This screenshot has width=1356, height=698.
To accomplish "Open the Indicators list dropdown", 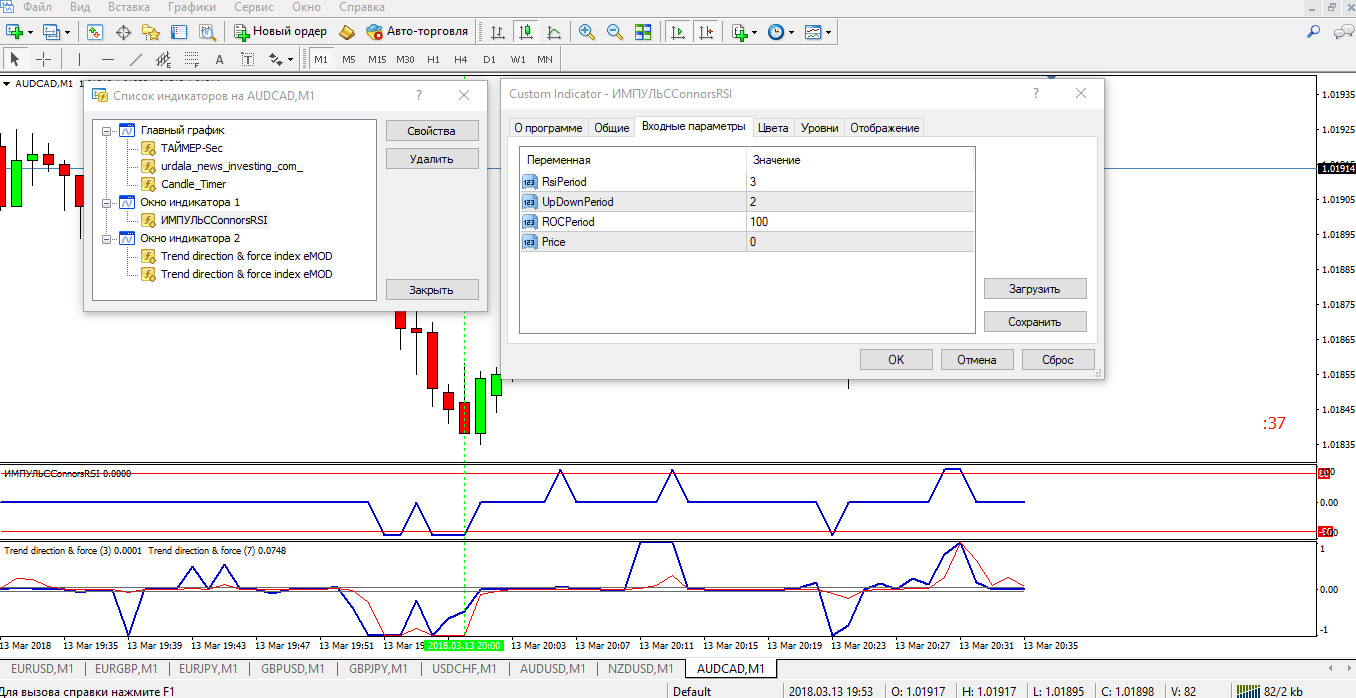I will point(744,32).
